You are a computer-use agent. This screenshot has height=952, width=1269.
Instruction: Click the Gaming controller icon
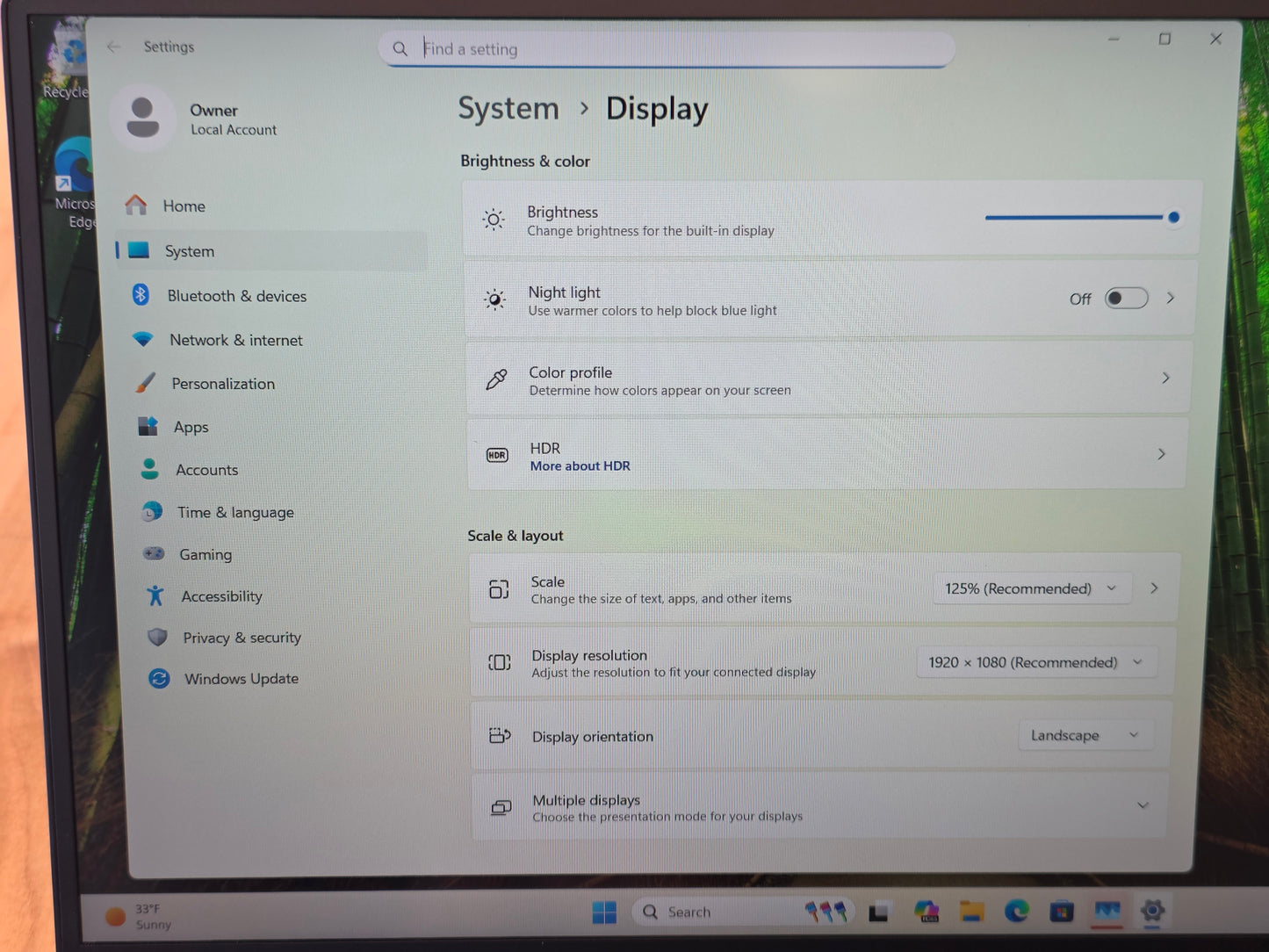154,554
